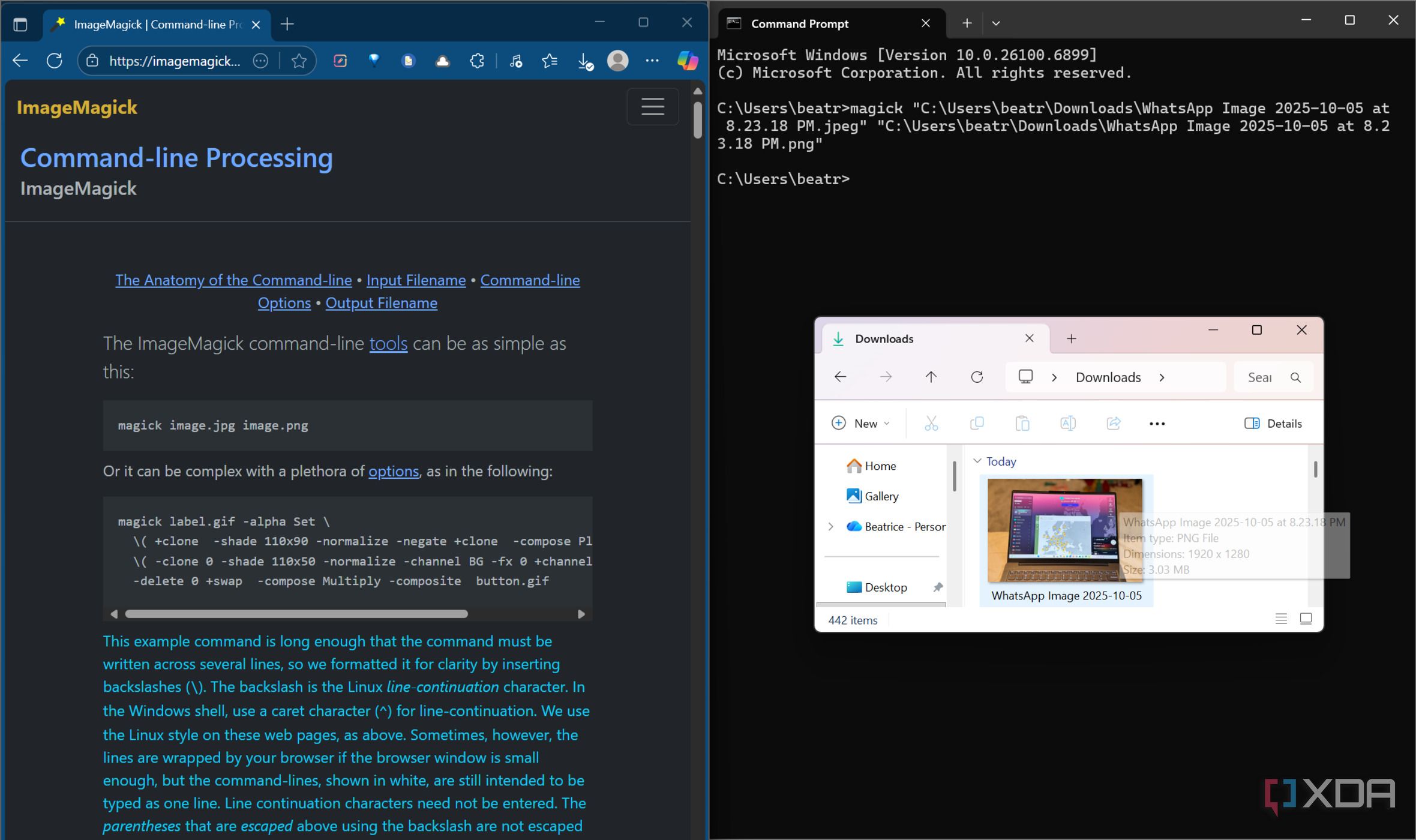Viewport: 1416px width, 840px height.
Task: Add page to favorites star icon
Action: (299, 61)
